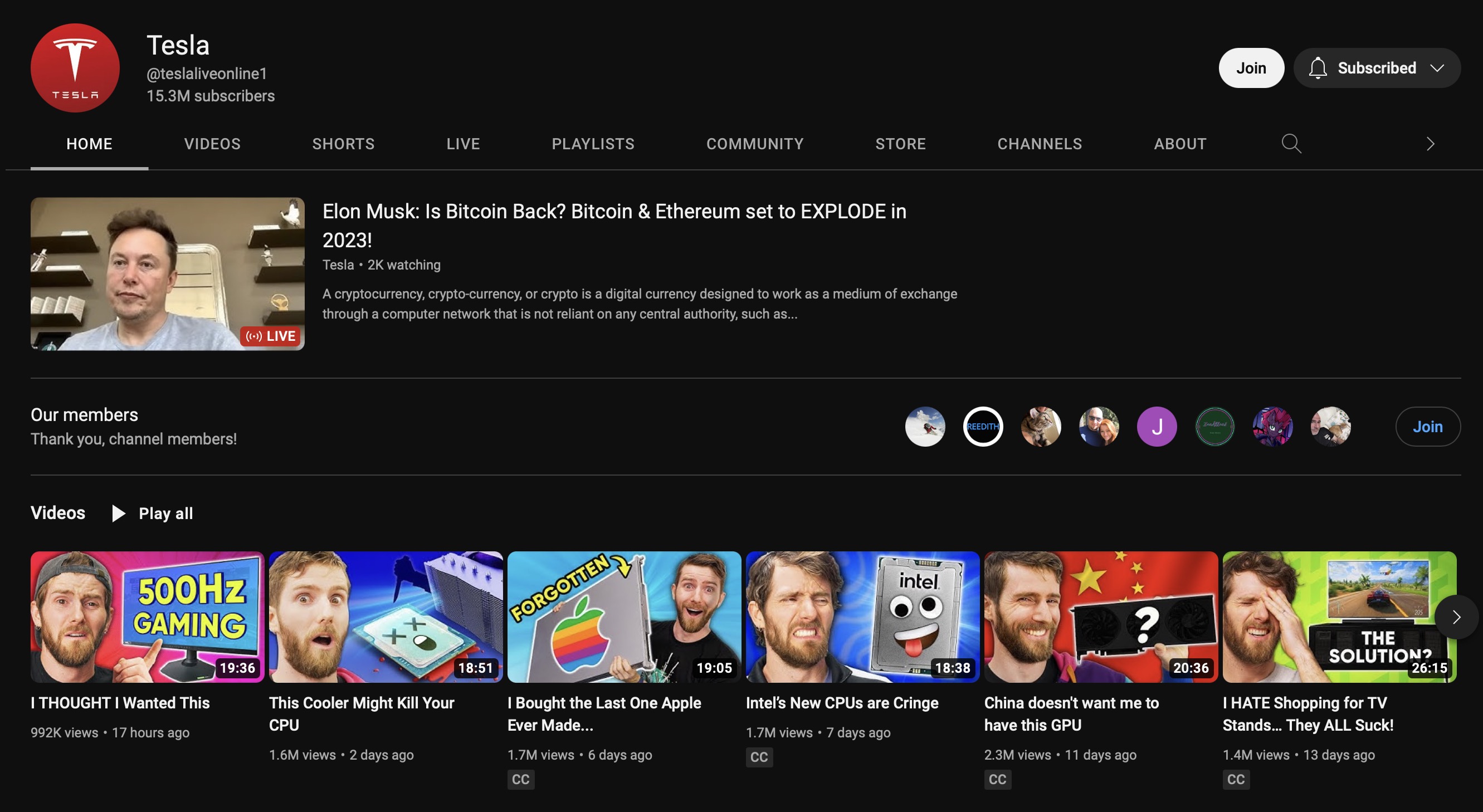This screenshot has width=1483, height=812.
Task: Open the Forgotten Apple video thumbnail
Action: [624, 617]
